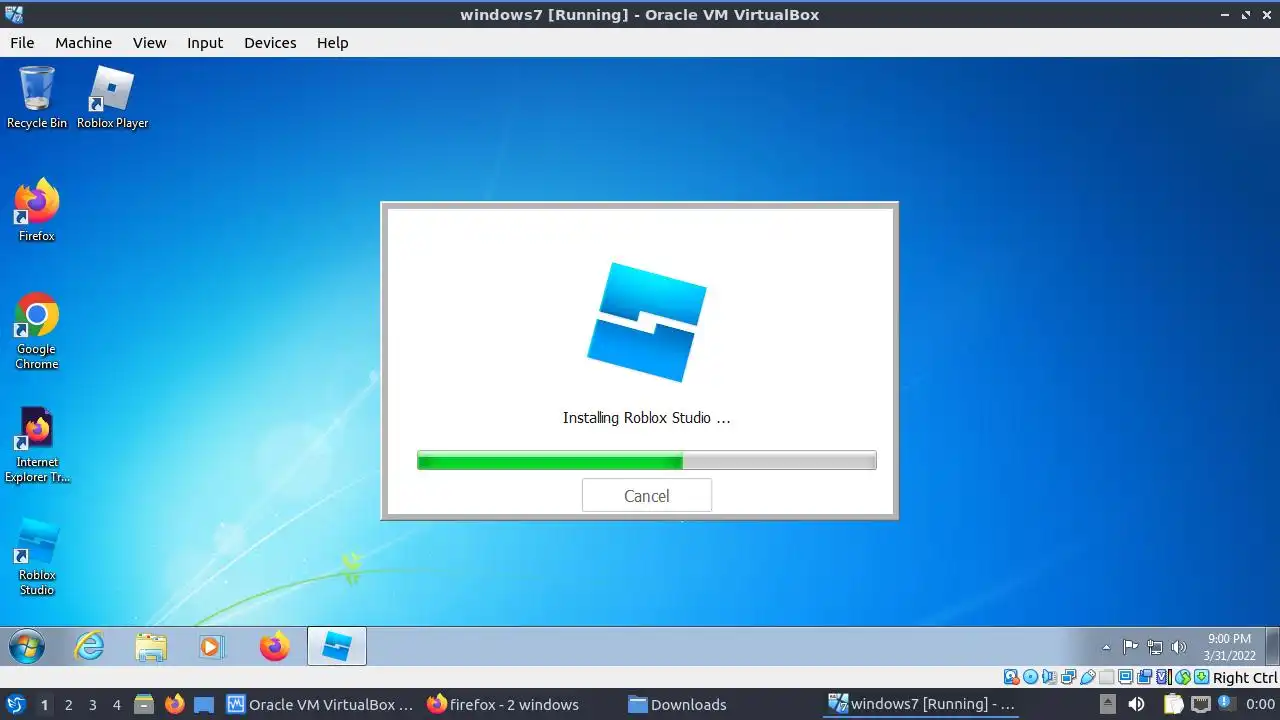Cancel the Roblox Studio installation
The height and width of the screenshot is (720, 1280).
646,495
